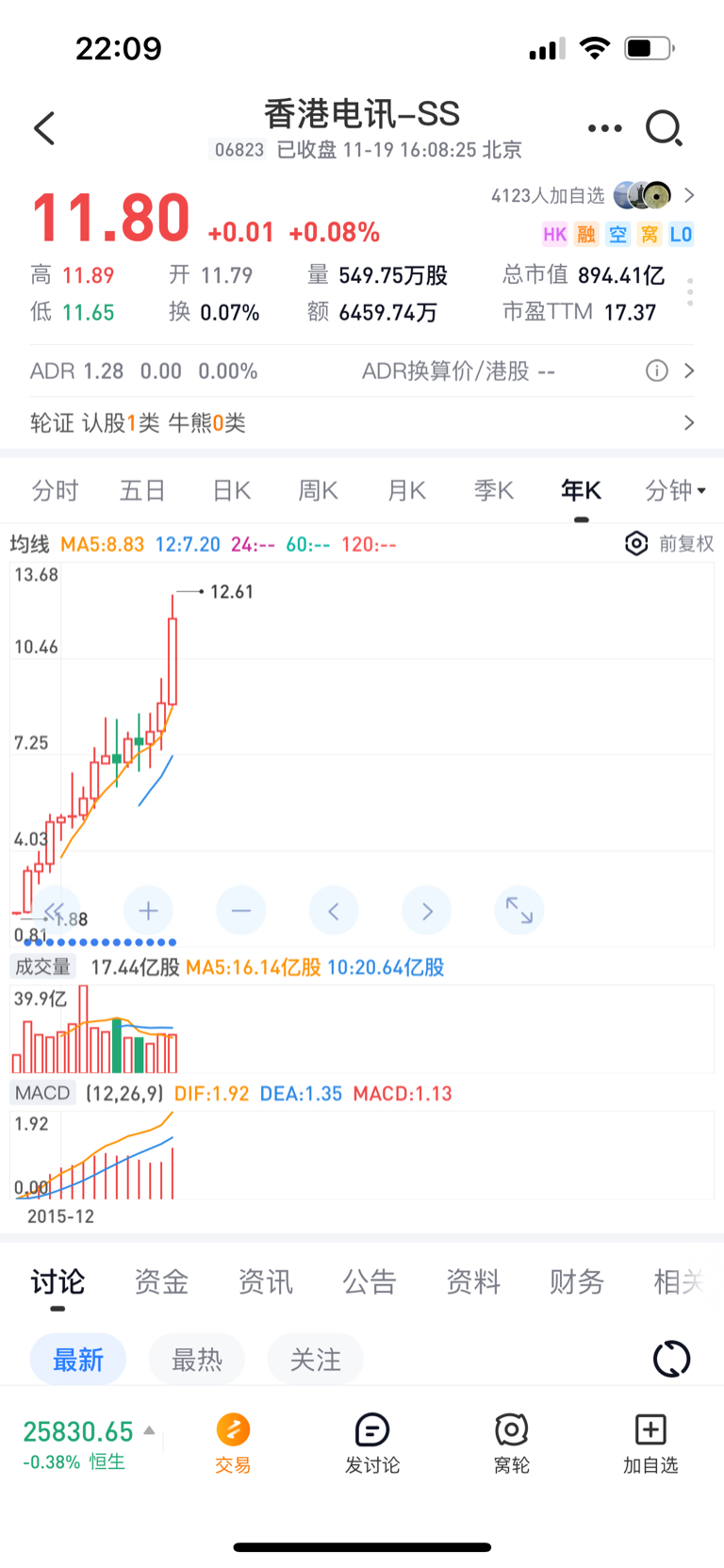The height and width of the screenshot is (1568, 724).
Task: Switch to 日K chart tab
Action: point(231,490)
